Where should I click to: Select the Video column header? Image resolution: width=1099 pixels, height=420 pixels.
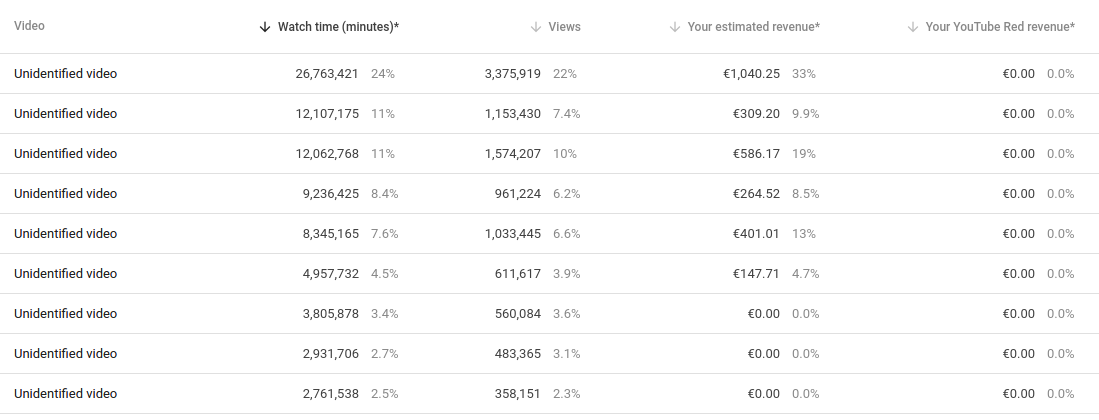tap(30, 27)
